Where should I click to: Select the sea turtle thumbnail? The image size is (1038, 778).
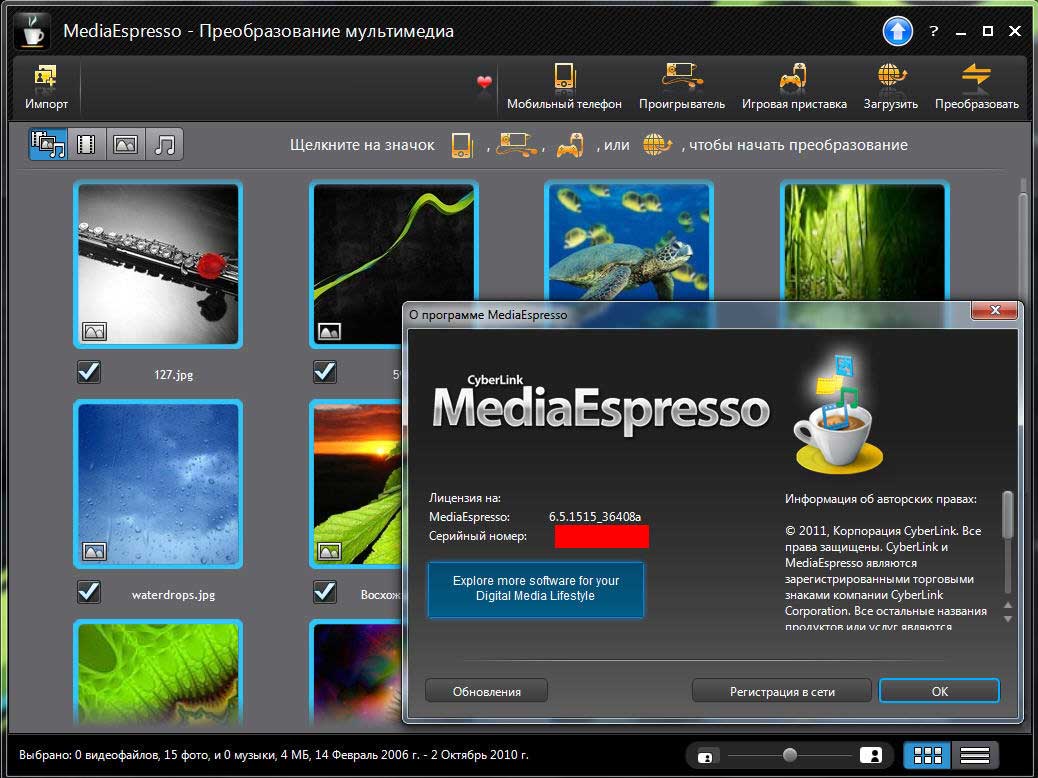click(x=629, y=242)
